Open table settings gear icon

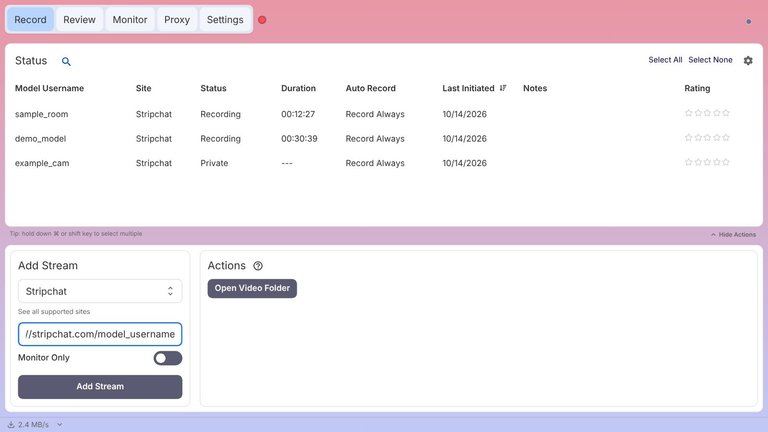748,60
